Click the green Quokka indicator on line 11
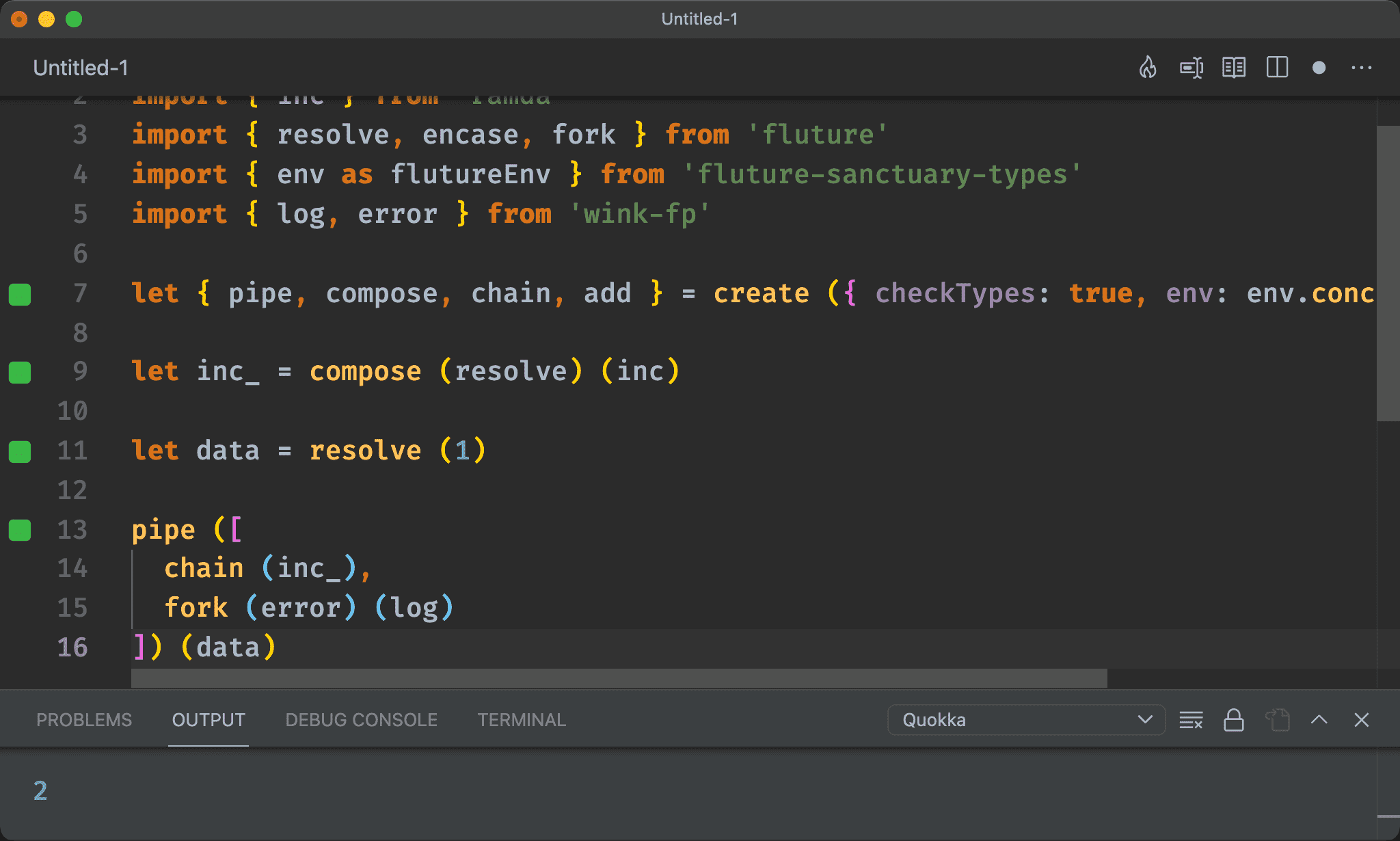 pos(20,451)
